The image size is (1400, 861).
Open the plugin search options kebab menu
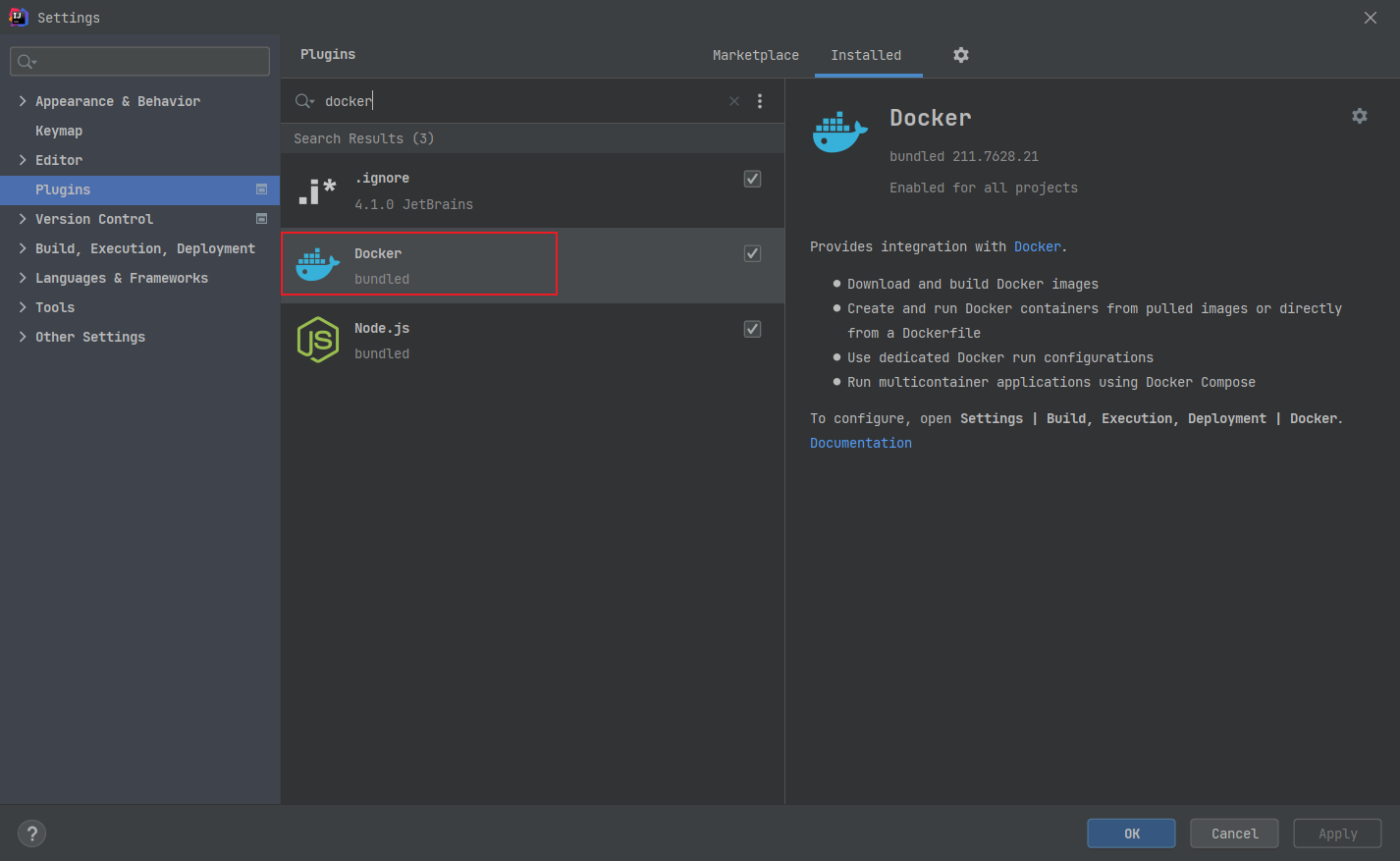tap(760, 101)
